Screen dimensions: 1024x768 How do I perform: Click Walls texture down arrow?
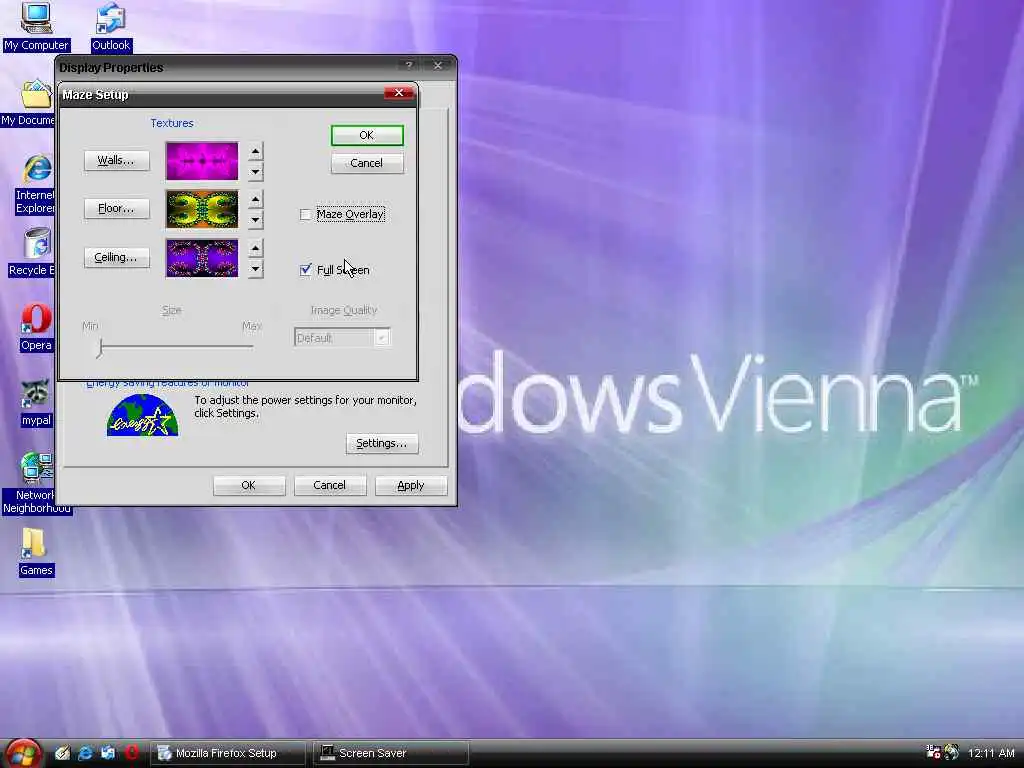click(255, 172)
